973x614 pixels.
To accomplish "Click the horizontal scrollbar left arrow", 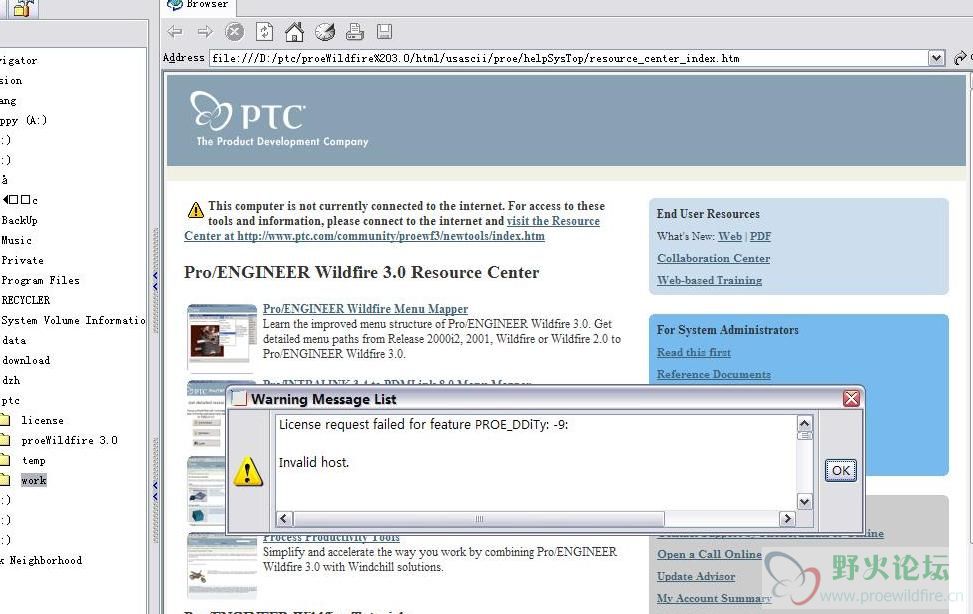I will (x=284, y=518).
